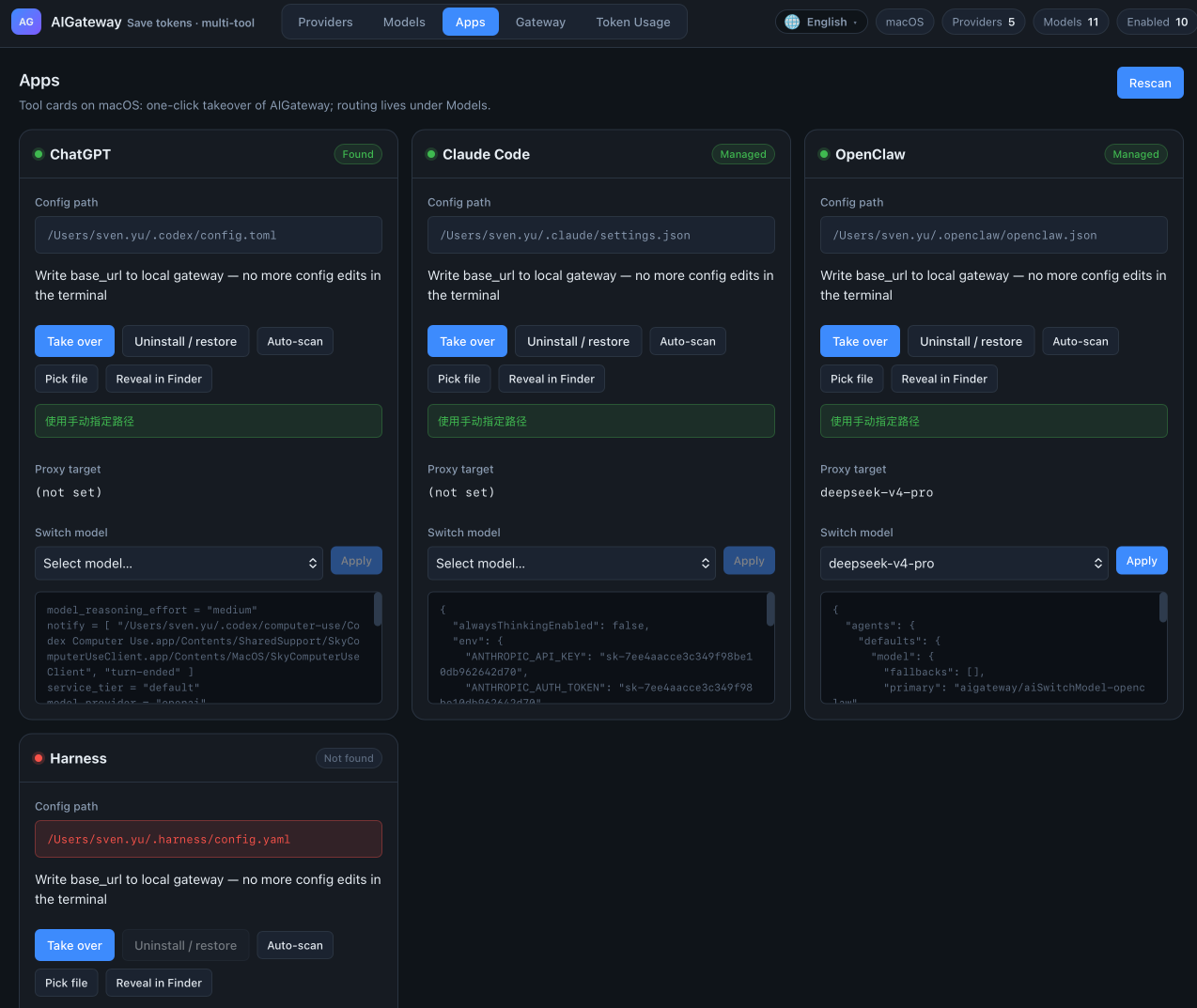Click the Enabled 10 count pill

pyautogui.click(x=1158, y=22)
